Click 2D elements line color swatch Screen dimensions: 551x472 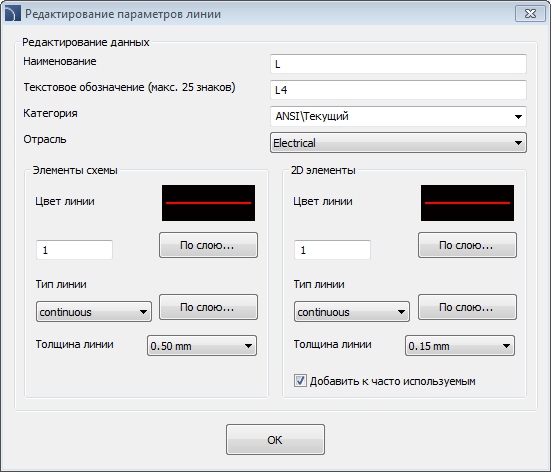[467, 203]
